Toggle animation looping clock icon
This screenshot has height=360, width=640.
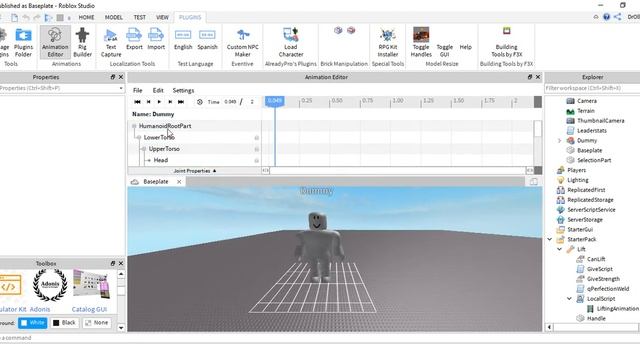pos(200,102)
